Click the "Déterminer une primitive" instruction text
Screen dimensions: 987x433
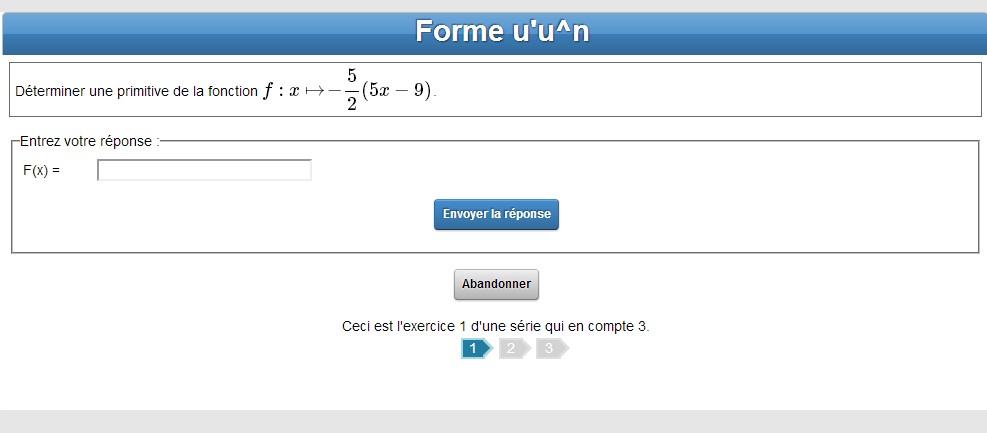tap(100, 91)
